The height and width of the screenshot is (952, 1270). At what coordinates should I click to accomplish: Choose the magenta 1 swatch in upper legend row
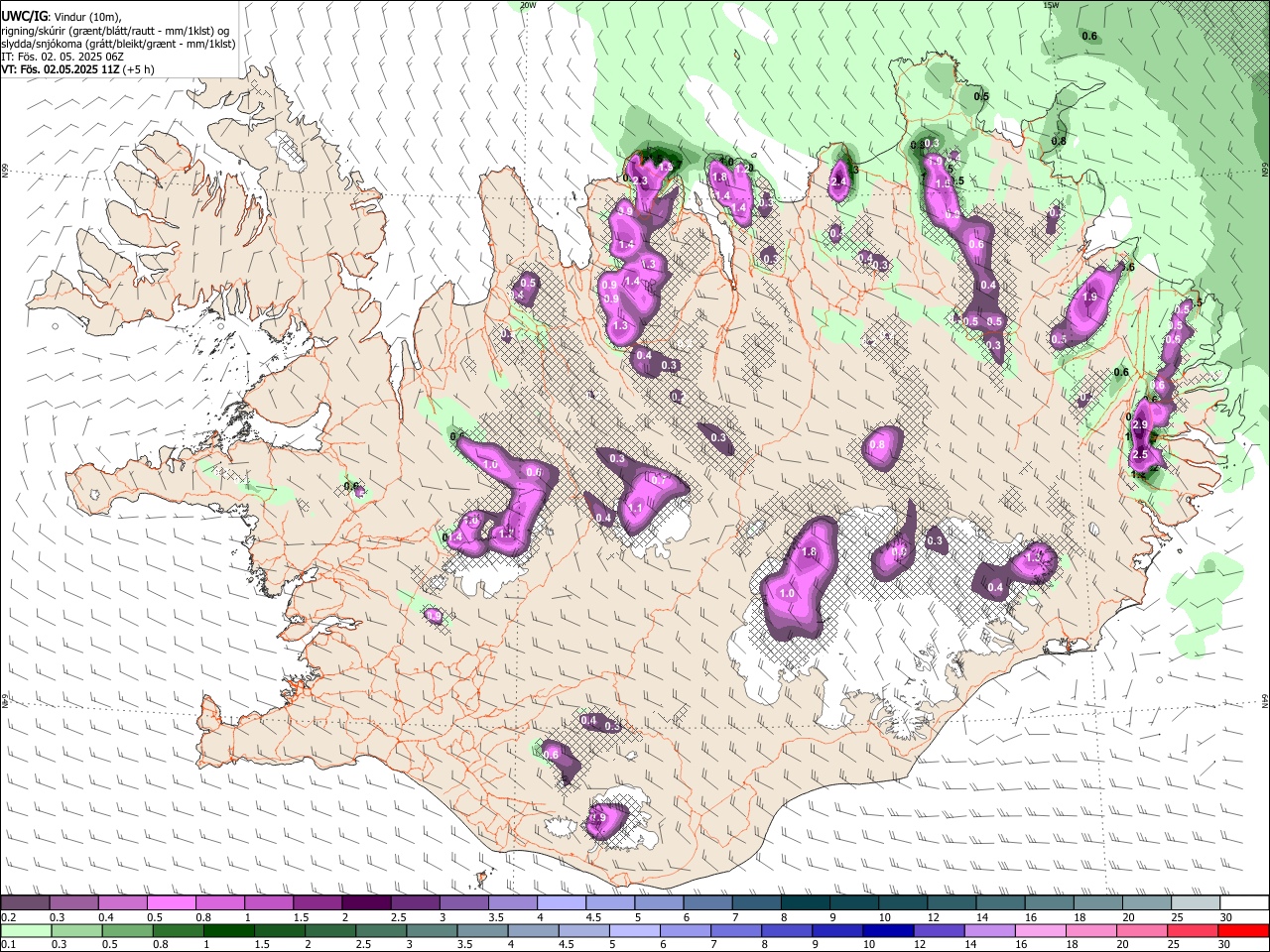click(x=268, y=903)
